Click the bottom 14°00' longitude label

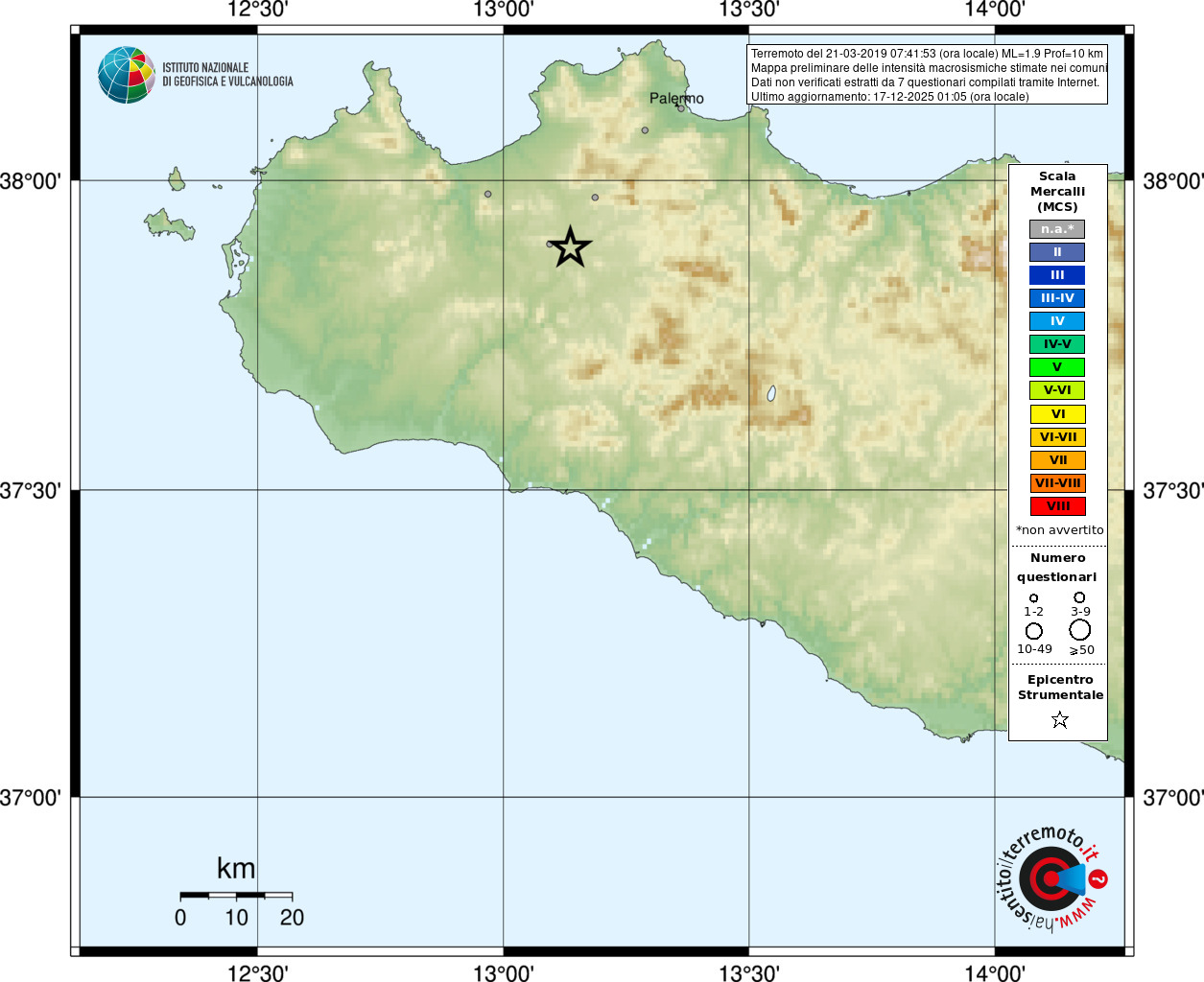pyautogui.click(x=995, y=973)
